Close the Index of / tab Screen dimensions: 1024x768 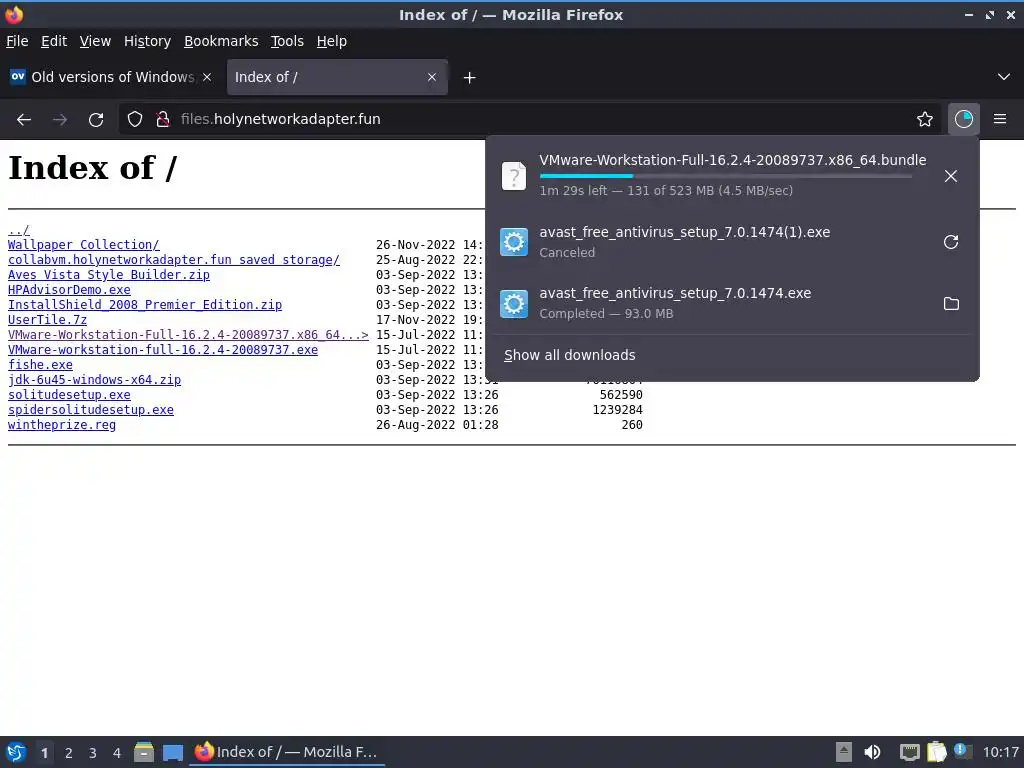coord(432,77)
